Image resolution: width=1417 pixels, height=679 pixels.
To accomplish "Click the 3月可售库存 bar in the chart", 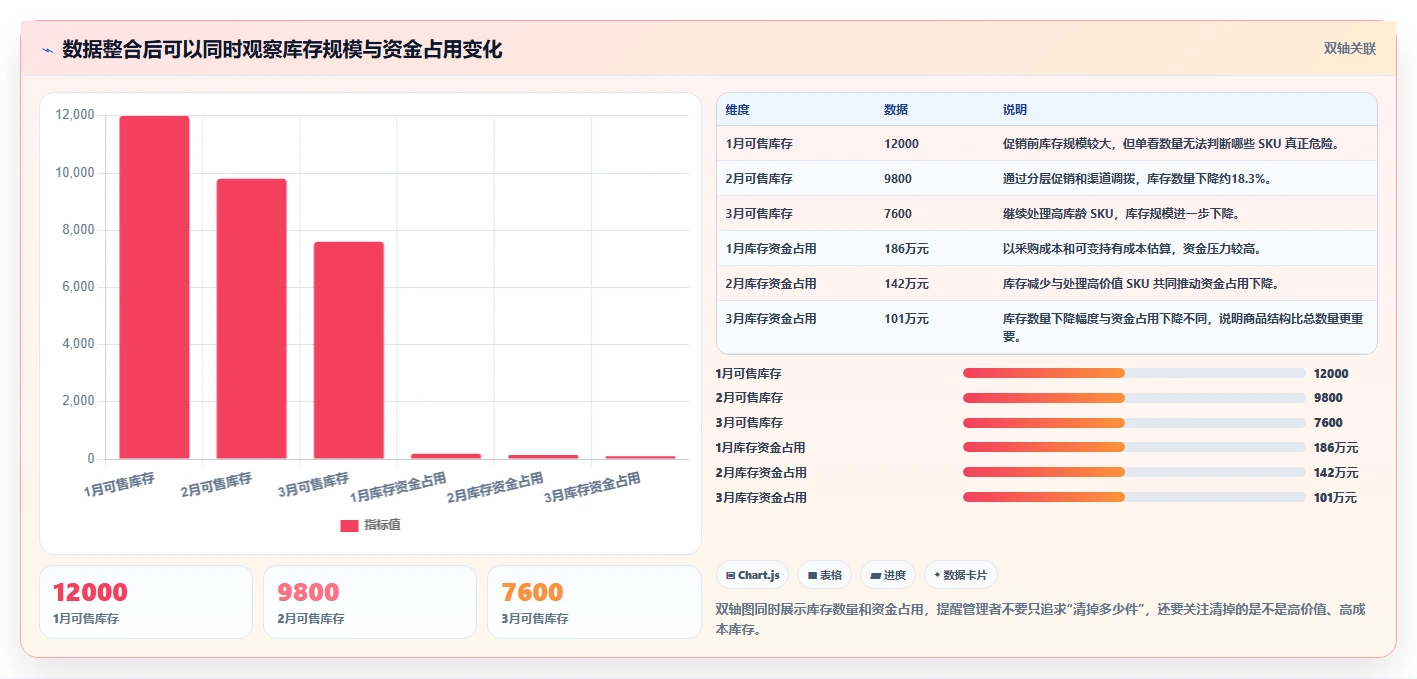I will point(348,350).
